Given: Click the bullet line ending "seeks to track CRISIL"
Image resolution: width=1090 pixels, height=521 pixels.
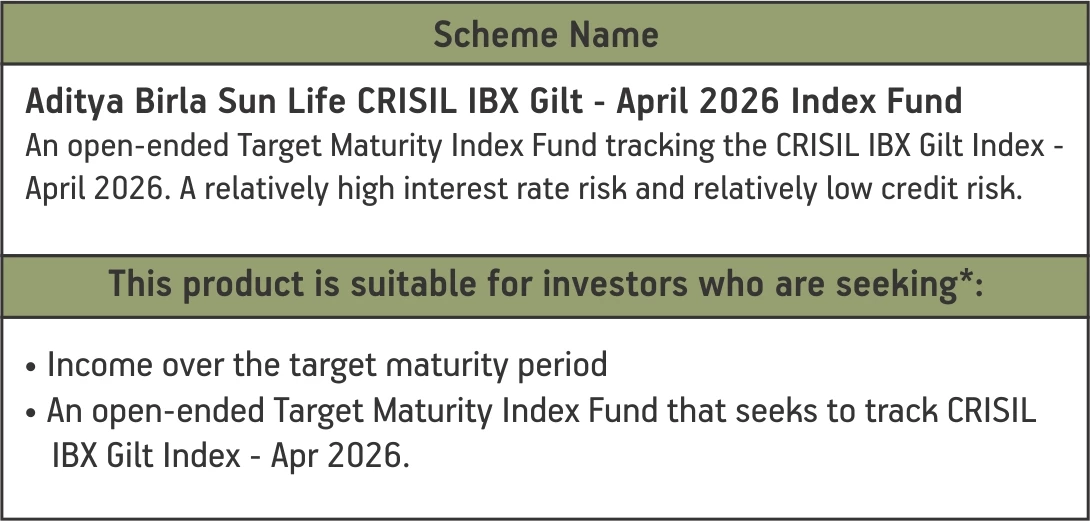Looking at the screenshot, I should (540, 410).
